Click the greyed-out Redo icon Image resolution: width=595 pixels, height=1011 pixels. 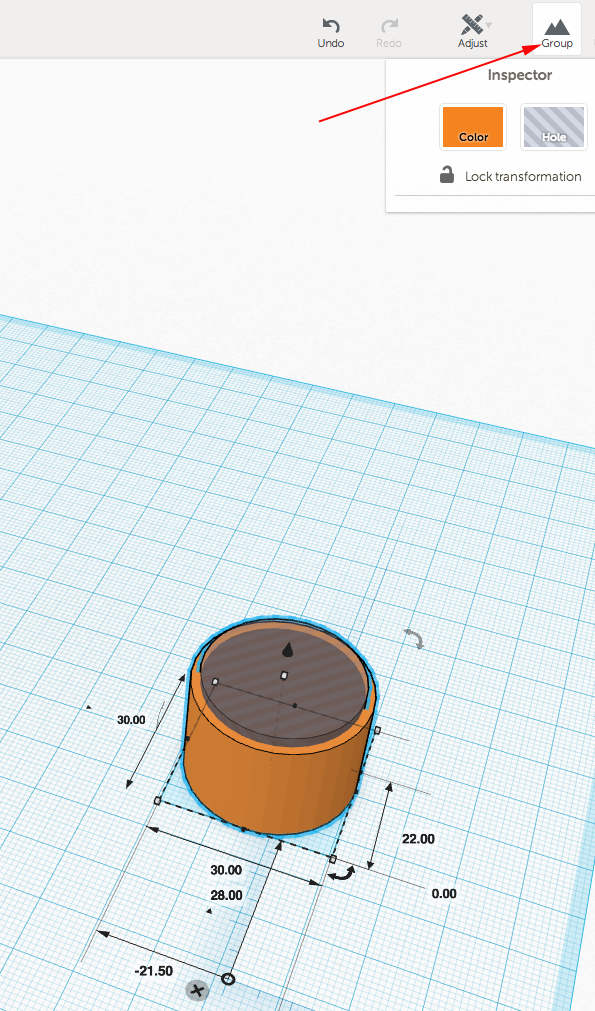pyautogui.click(x=389, y=25)
